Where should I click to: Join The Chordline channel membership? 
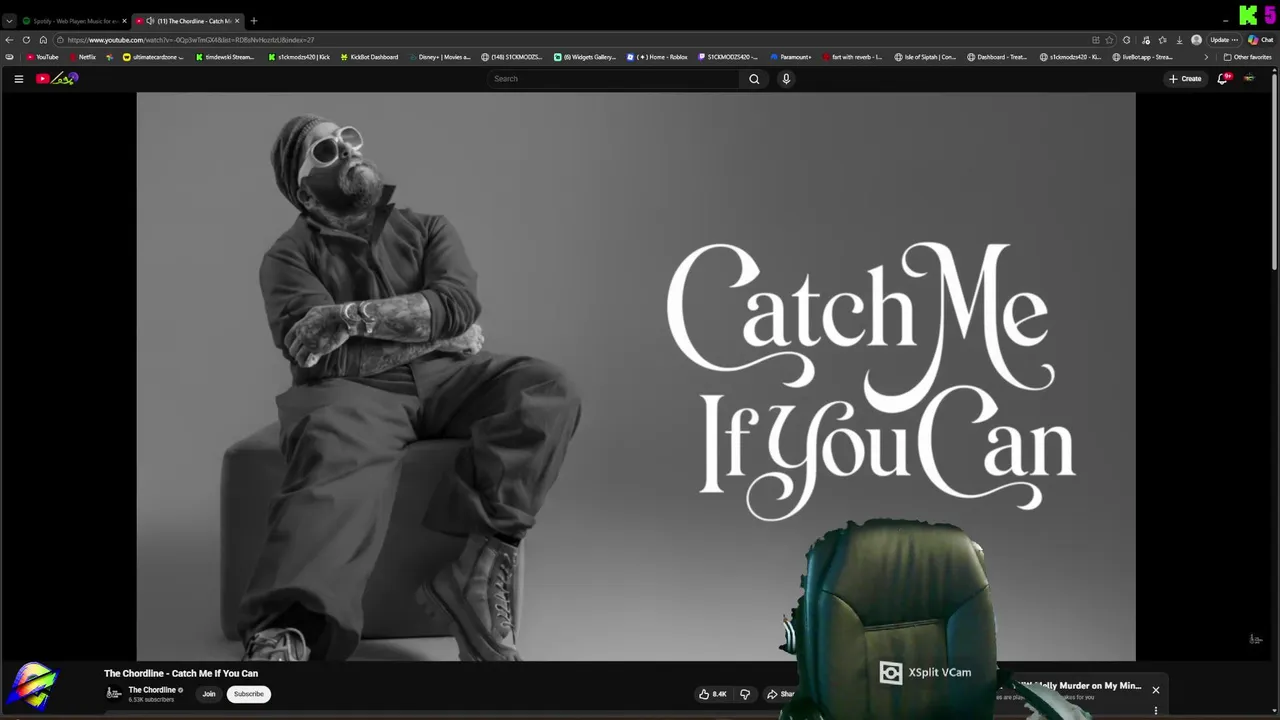click(x=209, y=694)
